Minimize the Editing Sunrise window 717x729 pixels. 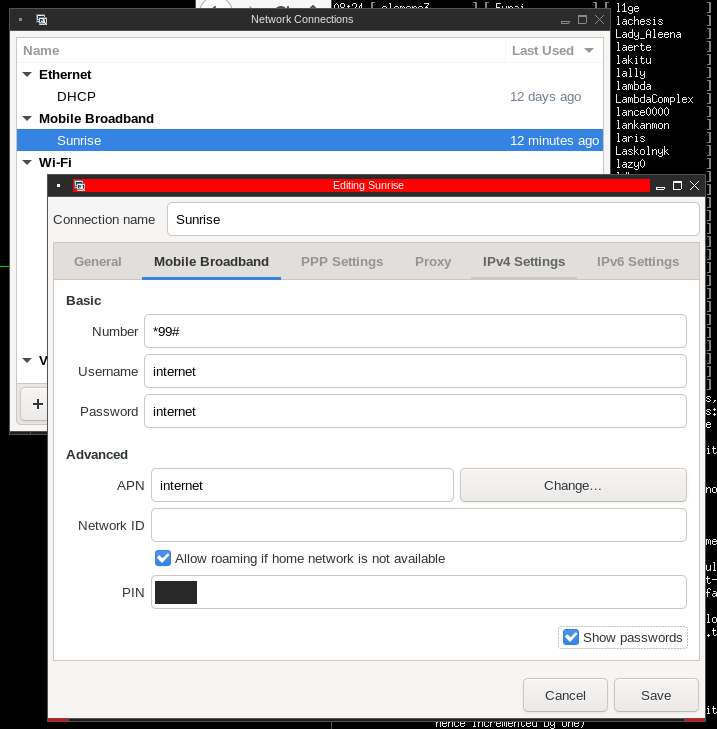pos(660,186)
